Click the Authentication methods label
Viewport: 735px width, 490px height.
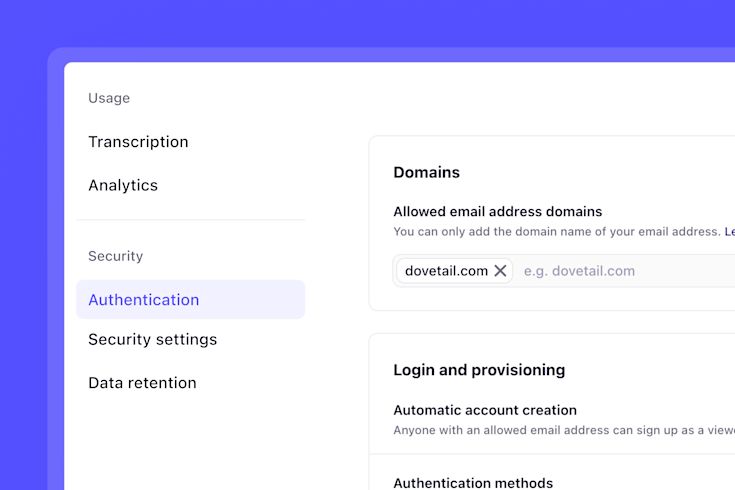pyautogui.click(x=473, y=482)
